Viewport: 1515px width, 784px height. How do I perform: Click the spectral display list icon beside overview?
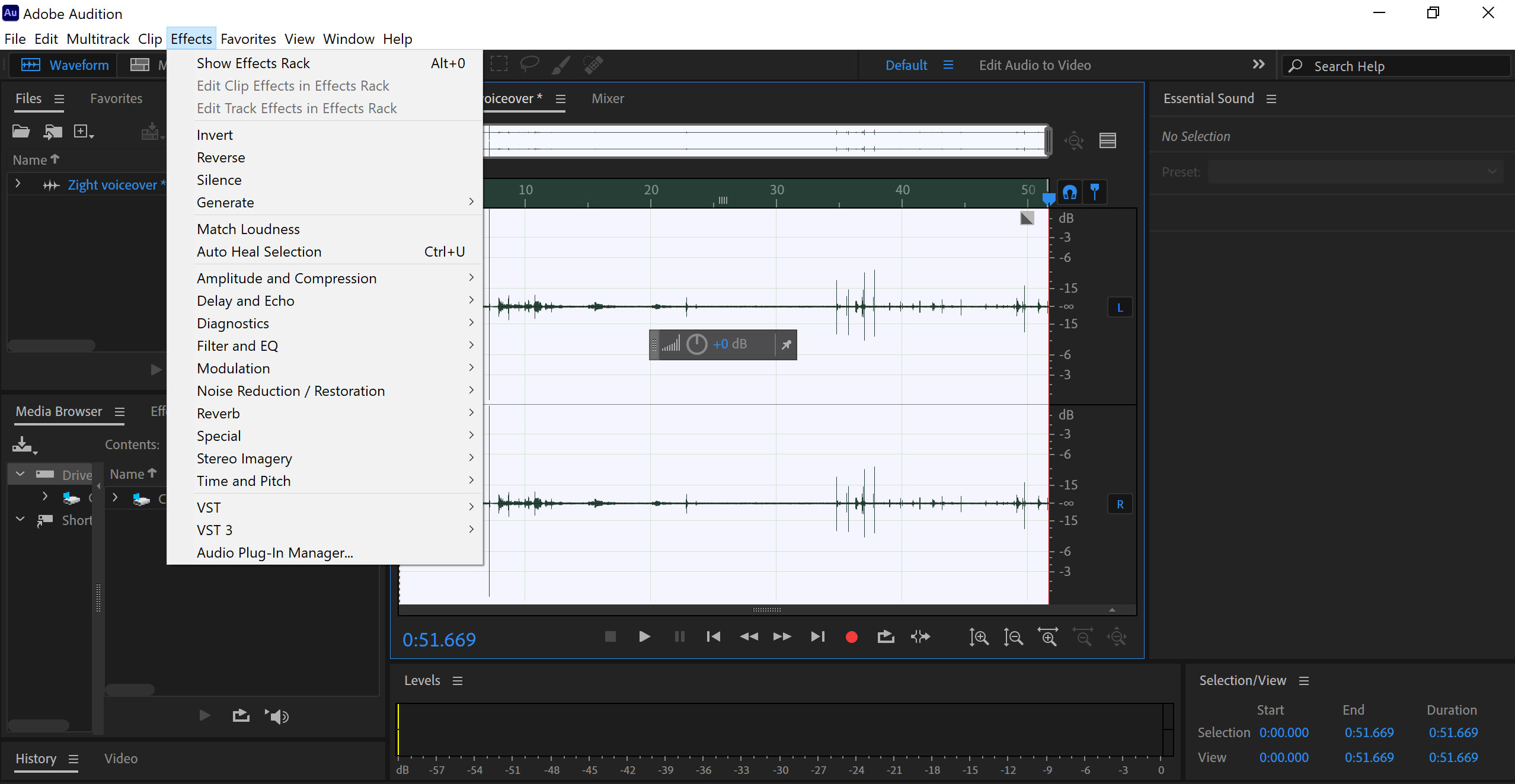click(1107, 140)
